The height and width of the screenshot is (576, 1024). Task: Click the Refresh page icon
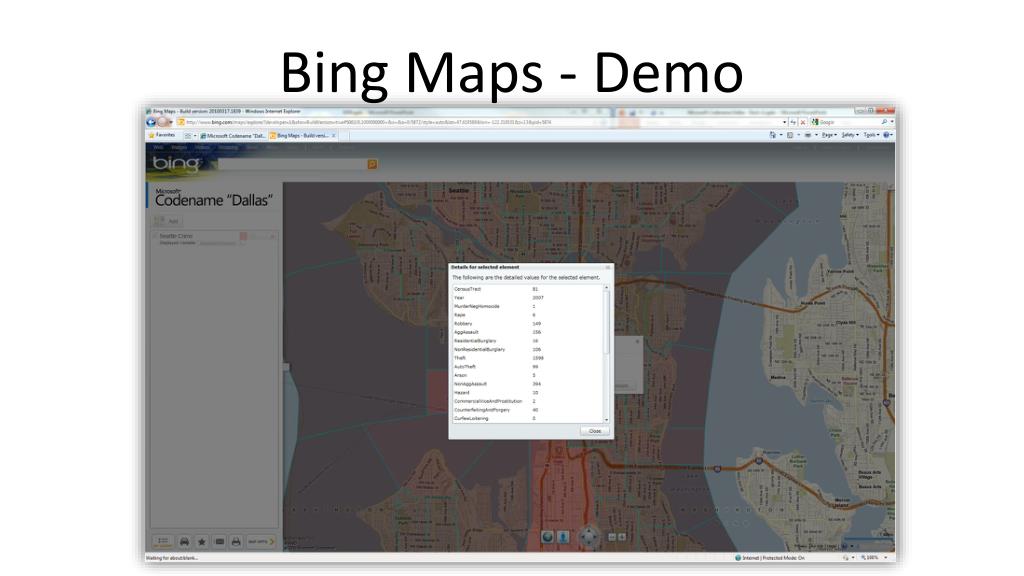coord(793,122)
